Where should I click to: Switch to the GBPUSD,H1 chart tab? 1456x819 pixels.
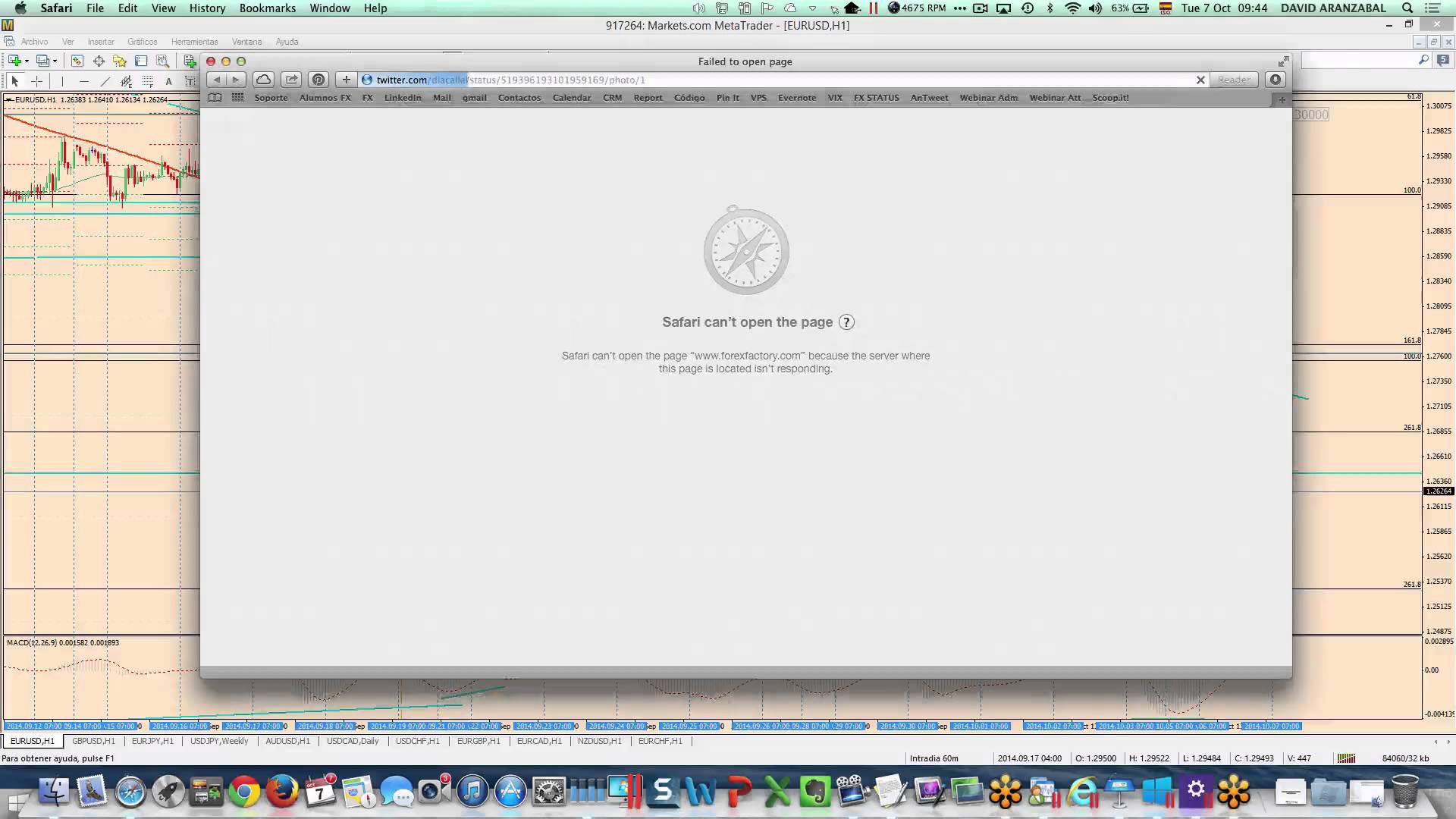point(94,741)
